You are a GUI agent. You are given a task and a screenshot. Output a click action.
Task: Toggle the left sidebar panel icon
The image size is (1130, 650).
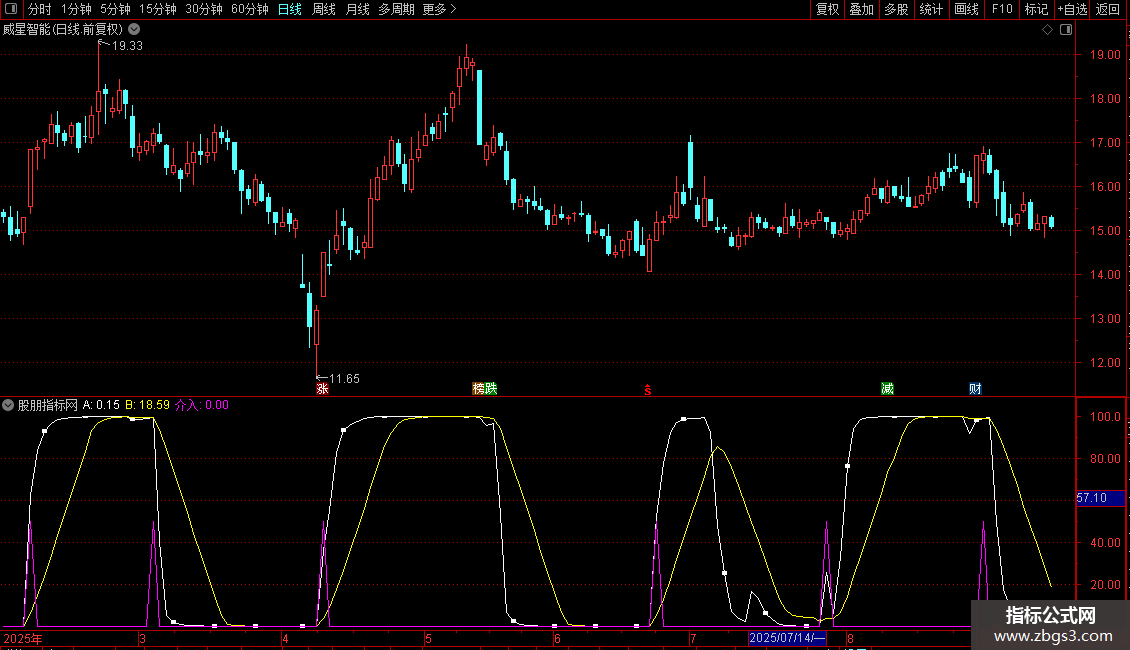click(x=10, y=9)
